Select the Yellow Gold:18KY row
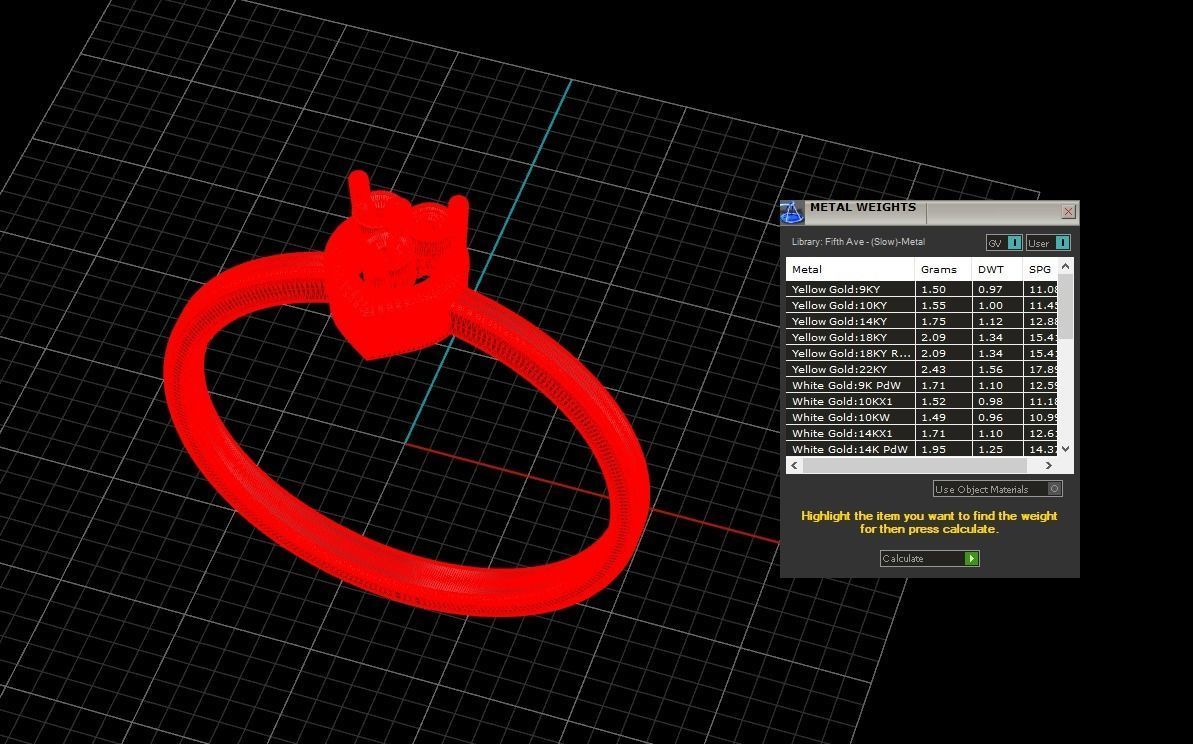 click(x=921, y=337)
